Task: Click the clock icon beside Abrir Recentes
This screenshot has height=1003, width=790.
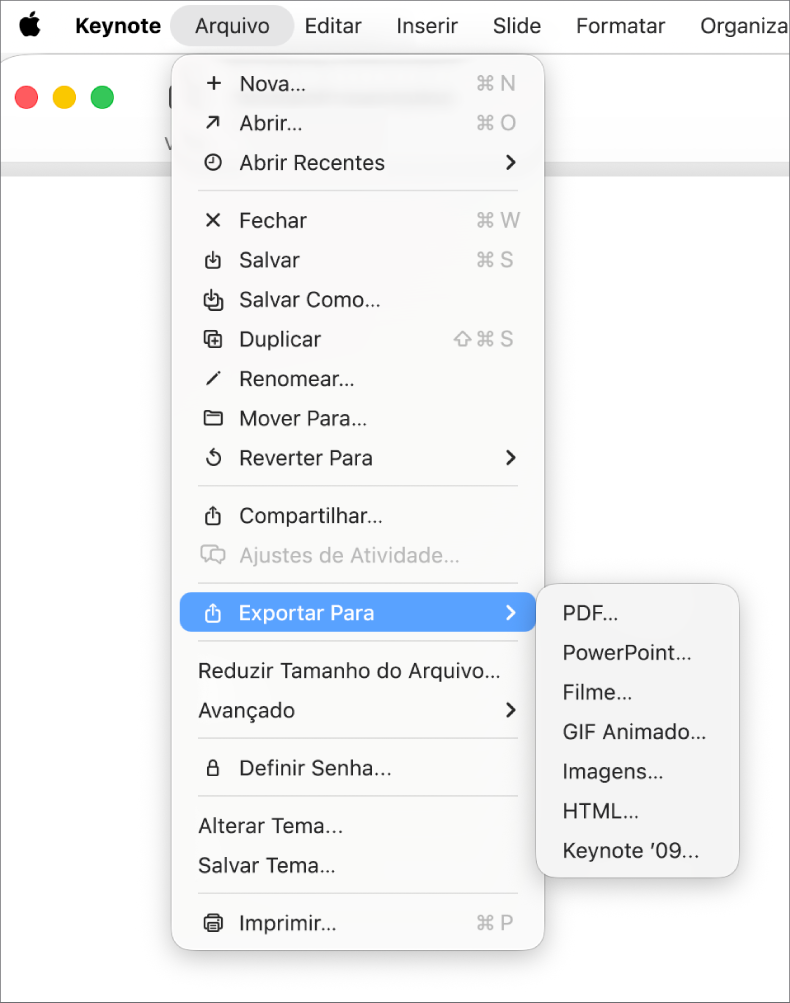Action: 213,162
